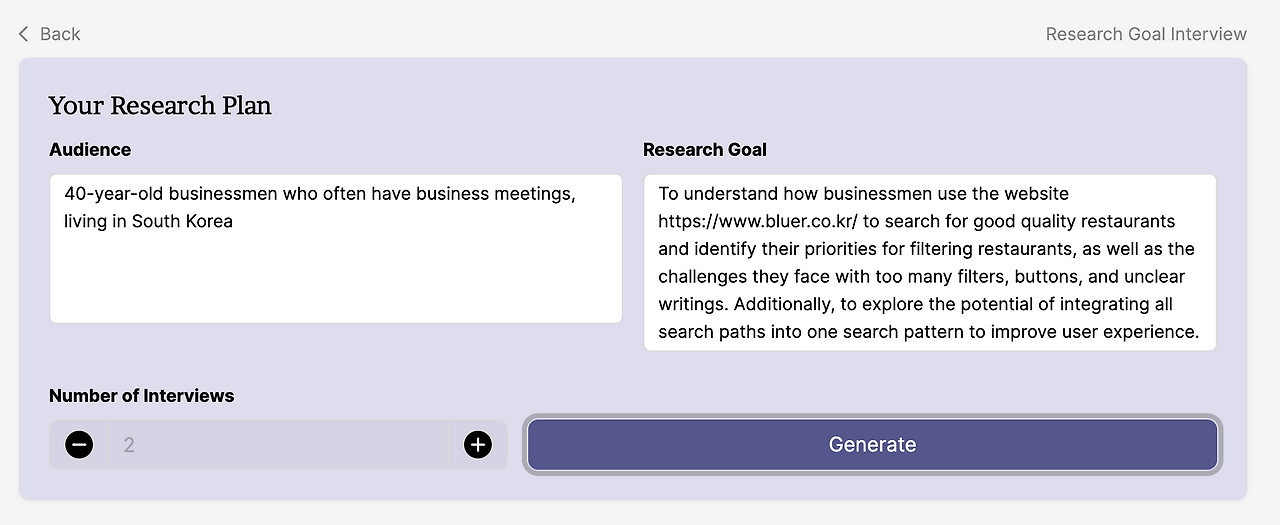This screenshot has width=1280, height=525.
Task: Place cursor at "living in South Korea" text
Action: 148,221
